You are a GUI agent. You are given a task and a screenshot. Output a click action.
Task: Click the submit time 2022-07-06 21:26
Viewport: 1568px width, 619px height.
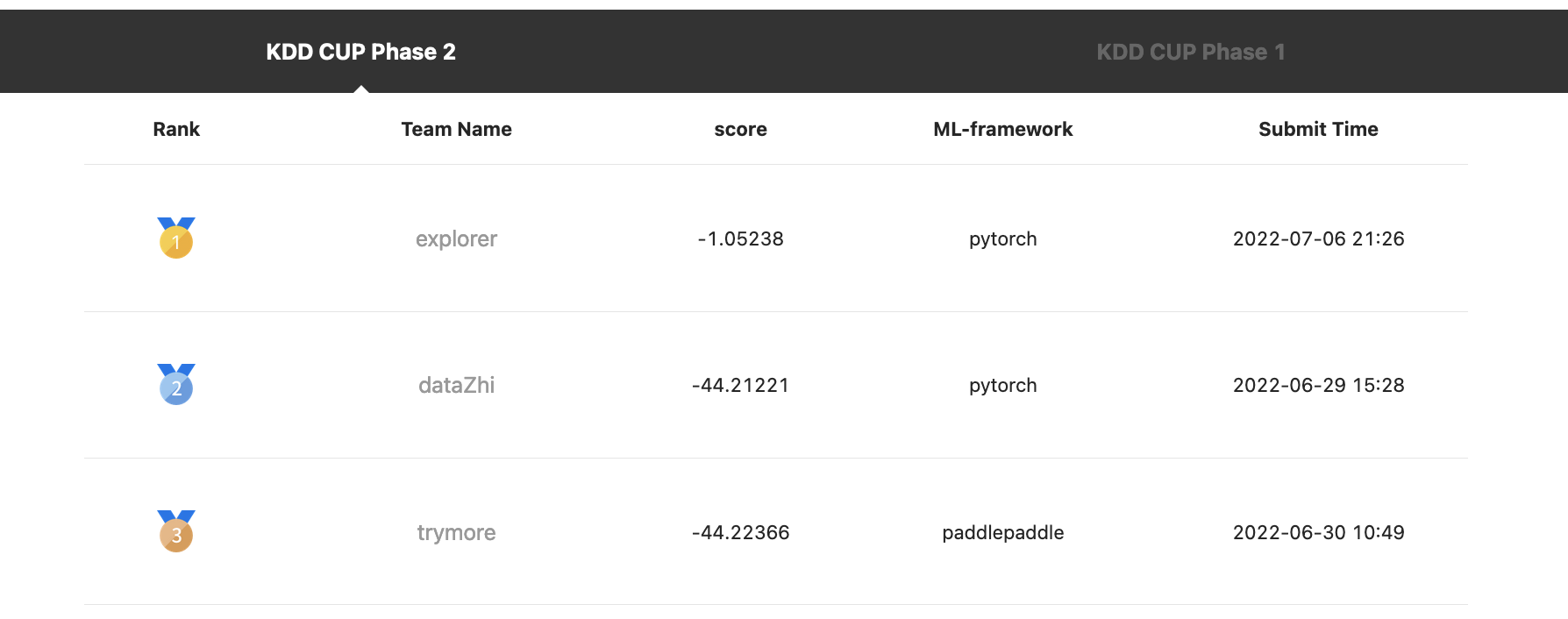[1318, 238]
